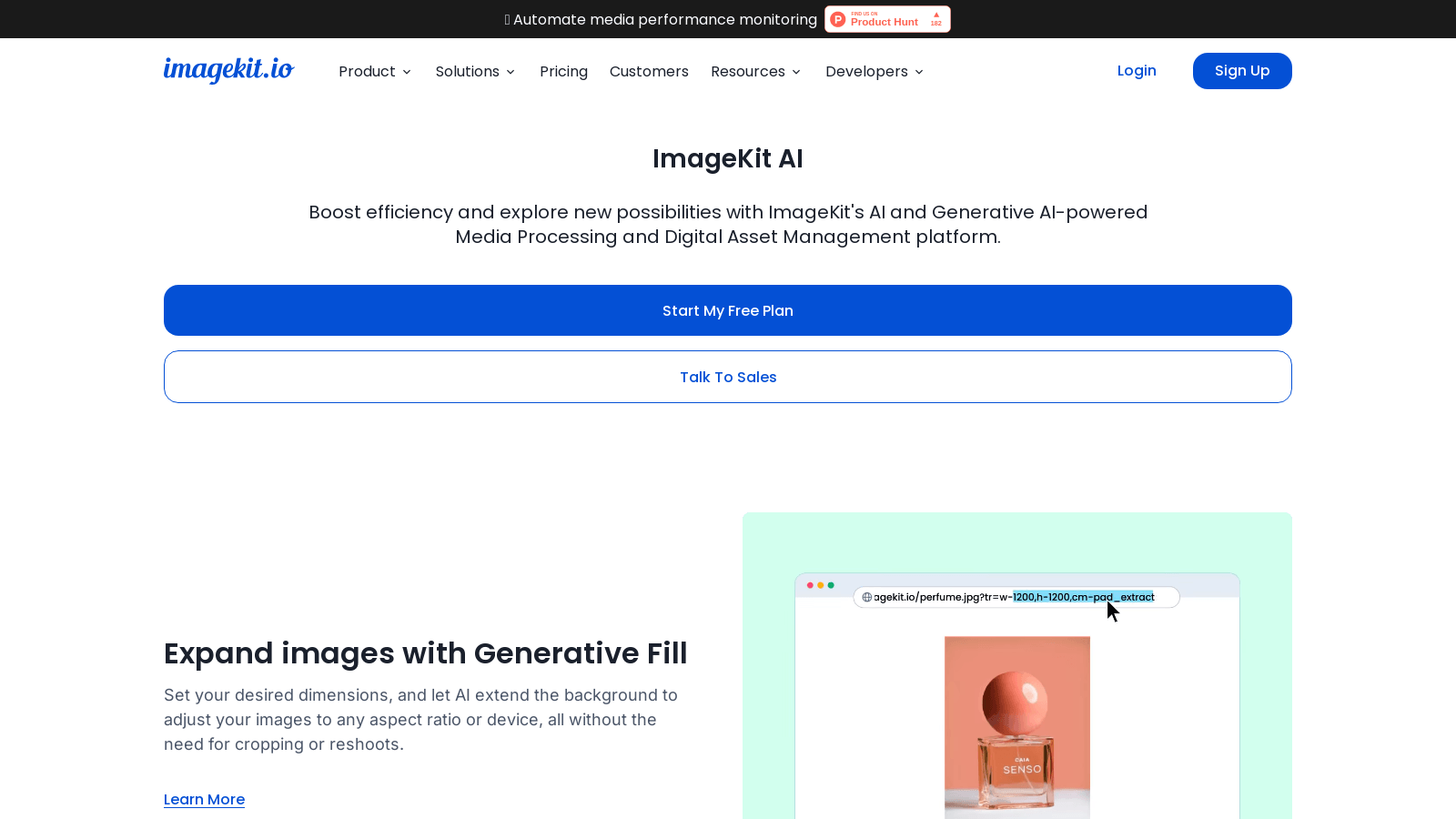Click Start My Free Plan button
Image resolution: width=1456 pixels, height=819 pixels.
point(728,310)
